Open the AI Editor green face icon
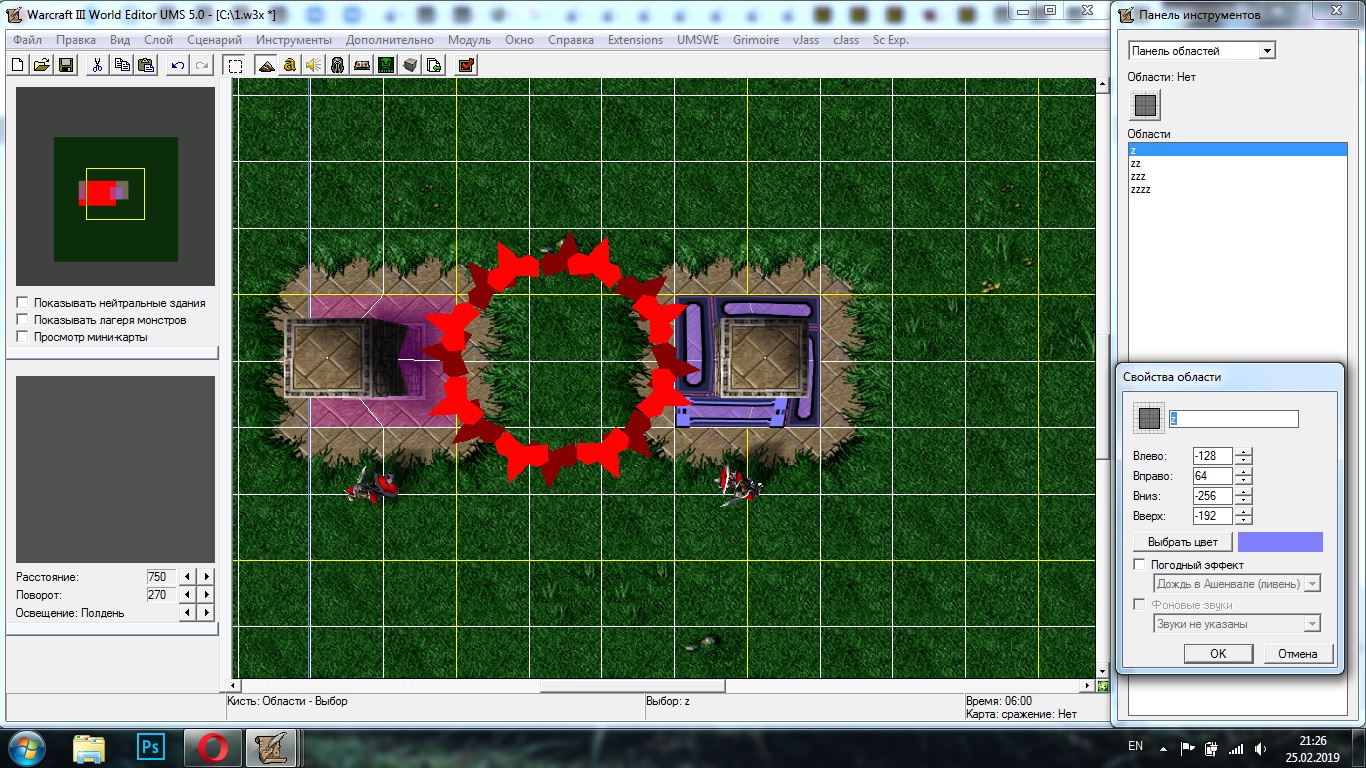The height and width of the screenshot is (768, 1366). tap(386, 65)
